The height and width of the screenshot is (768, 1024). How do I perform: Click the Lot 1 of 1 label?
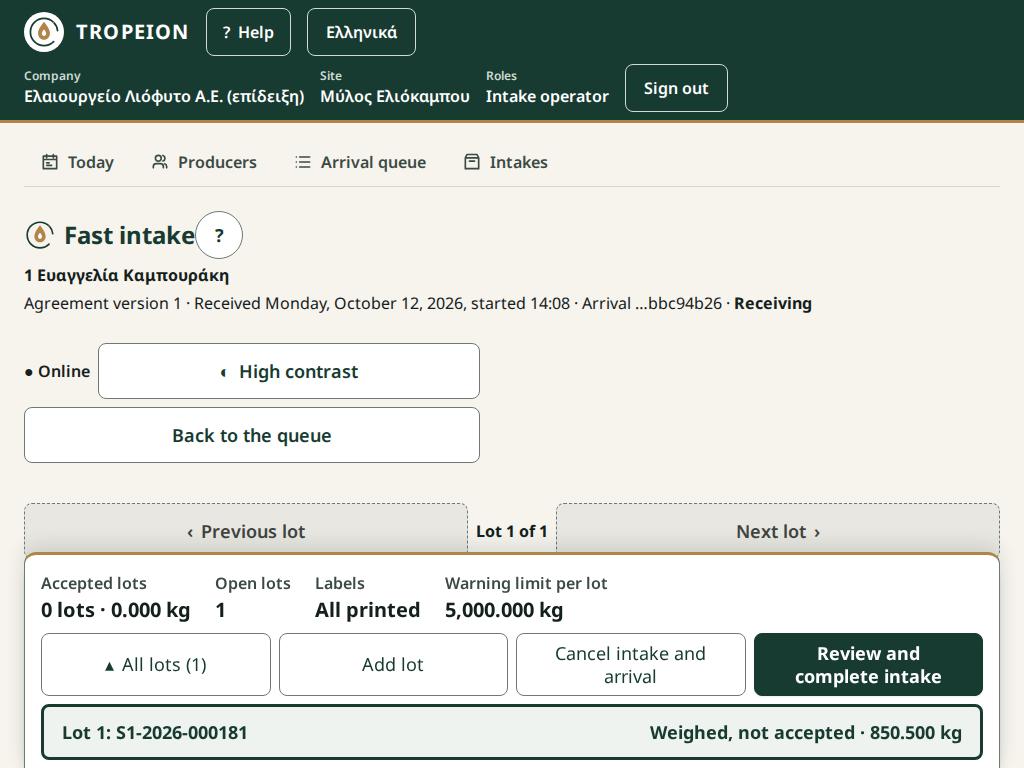pos(512,532)
